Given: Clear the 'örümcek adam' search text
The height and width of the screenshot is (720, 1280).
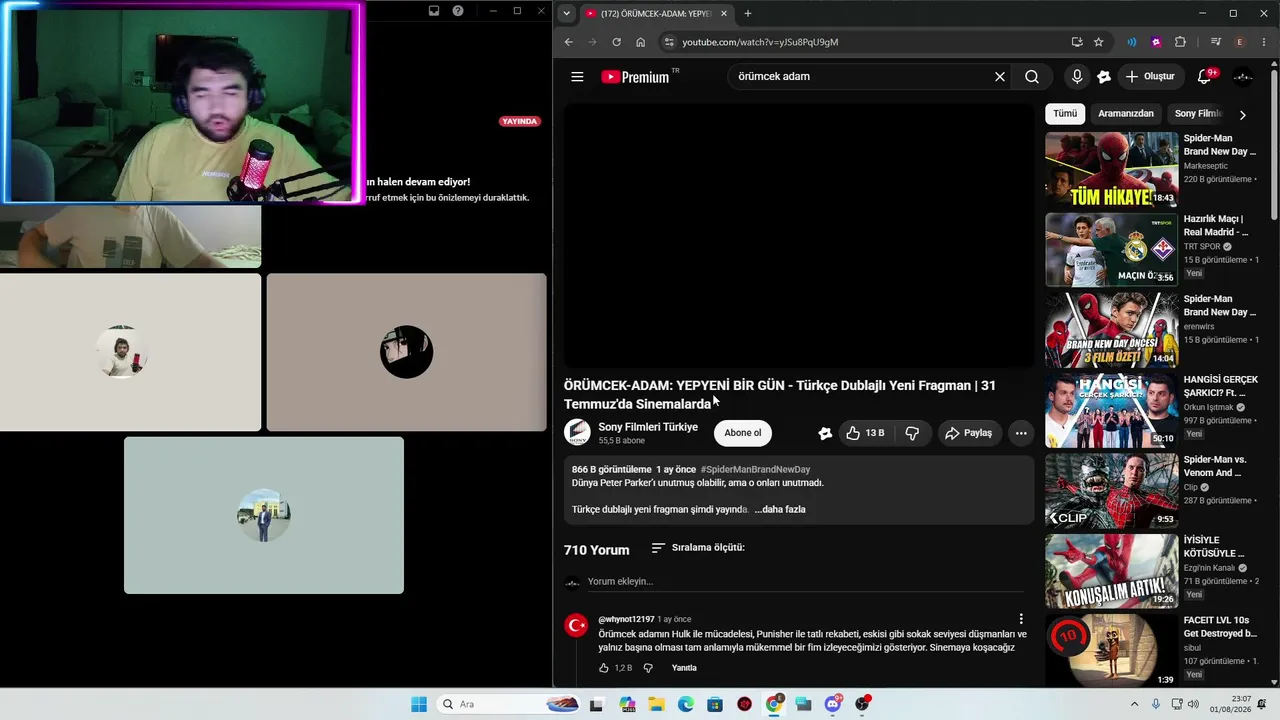Looking at the screenshot, I should tap(999, 77).
